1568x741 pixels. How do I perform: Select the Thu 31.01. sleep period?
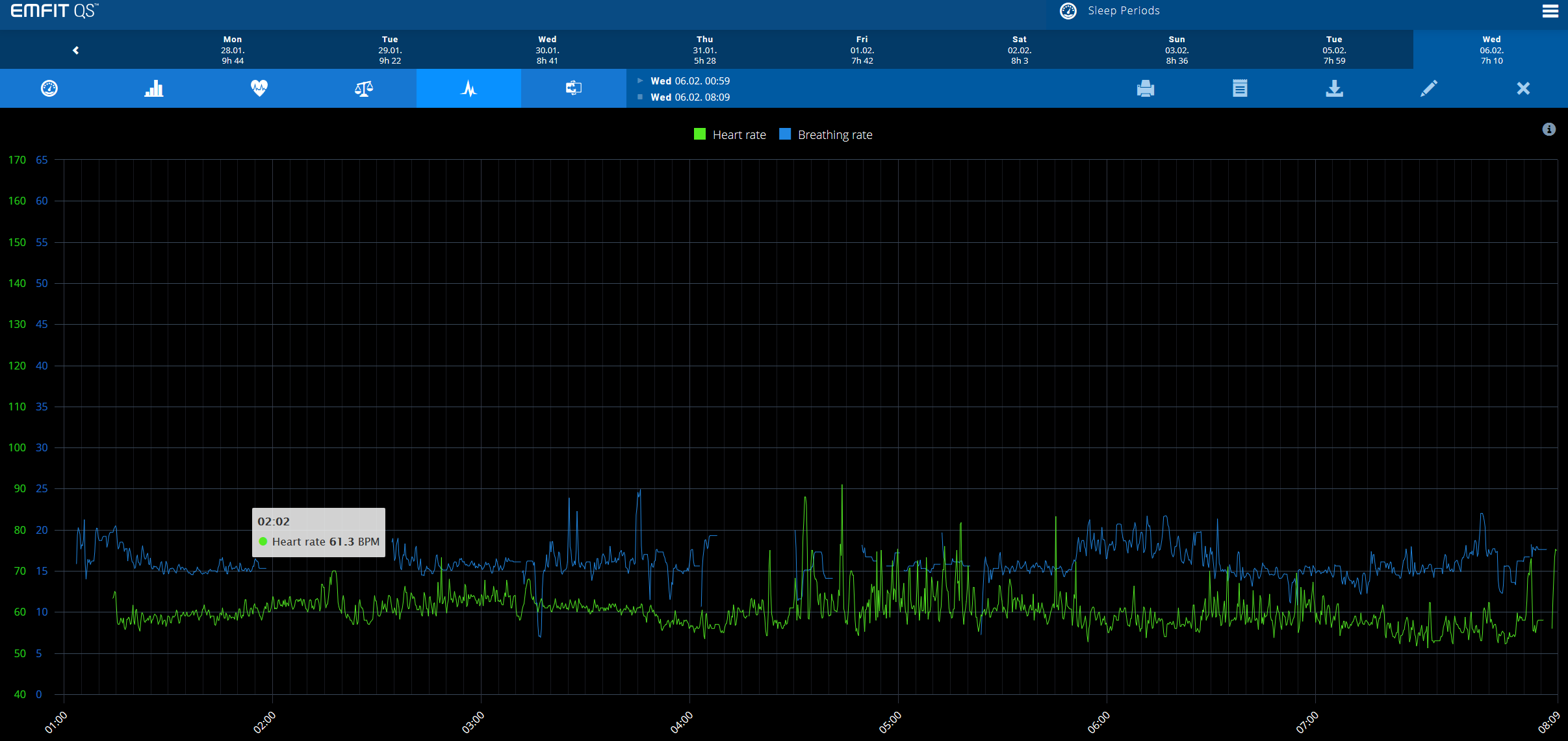(704, 50)
